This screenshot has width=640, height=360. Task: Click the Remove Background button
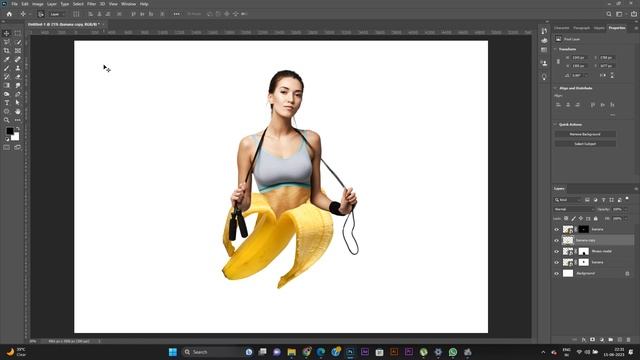tap(585, 134)
